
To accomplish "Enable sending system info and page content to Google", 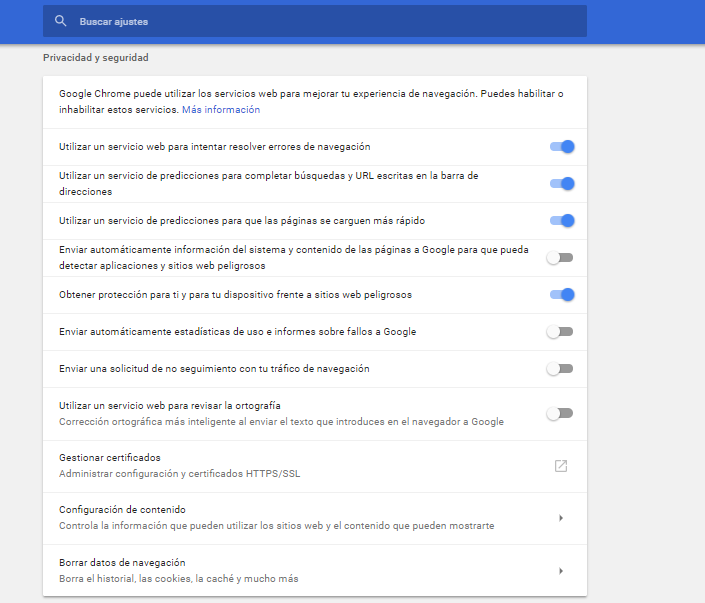I will (560, 258).
